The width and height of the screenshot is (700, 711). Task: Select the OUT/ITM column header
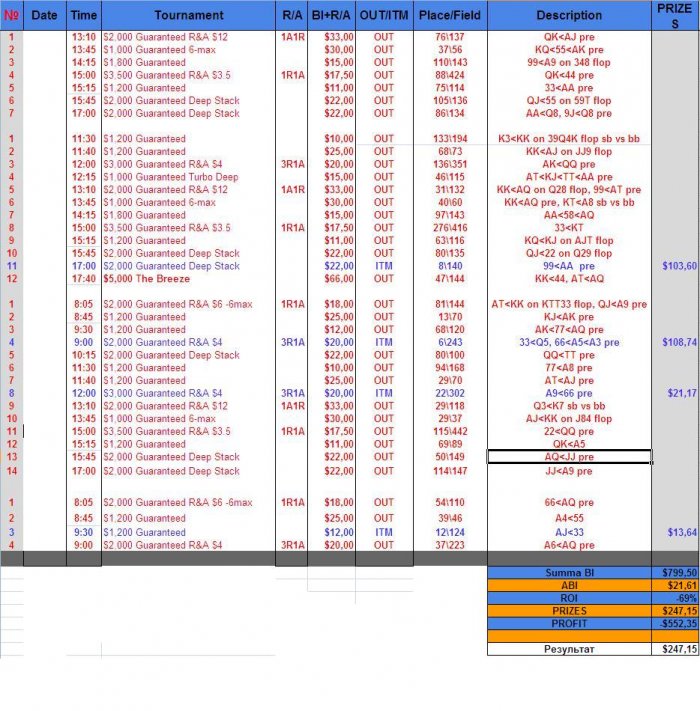click(384, 15)
